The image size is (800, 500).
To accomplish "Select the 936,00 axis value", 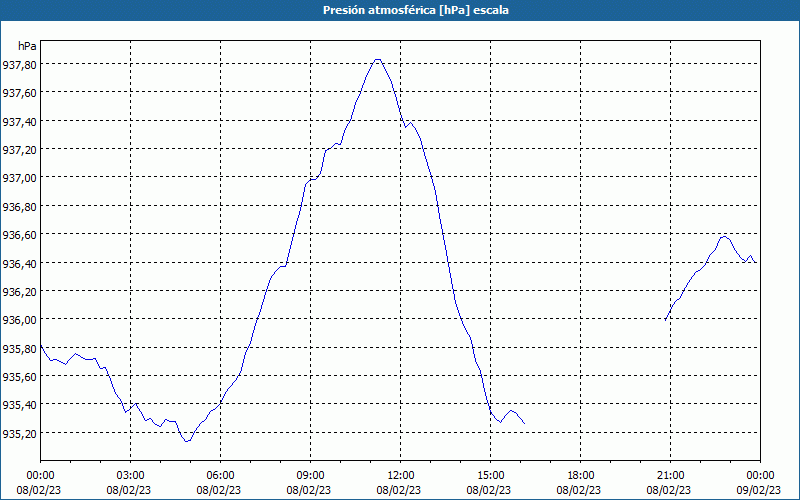I will point(19,319).
